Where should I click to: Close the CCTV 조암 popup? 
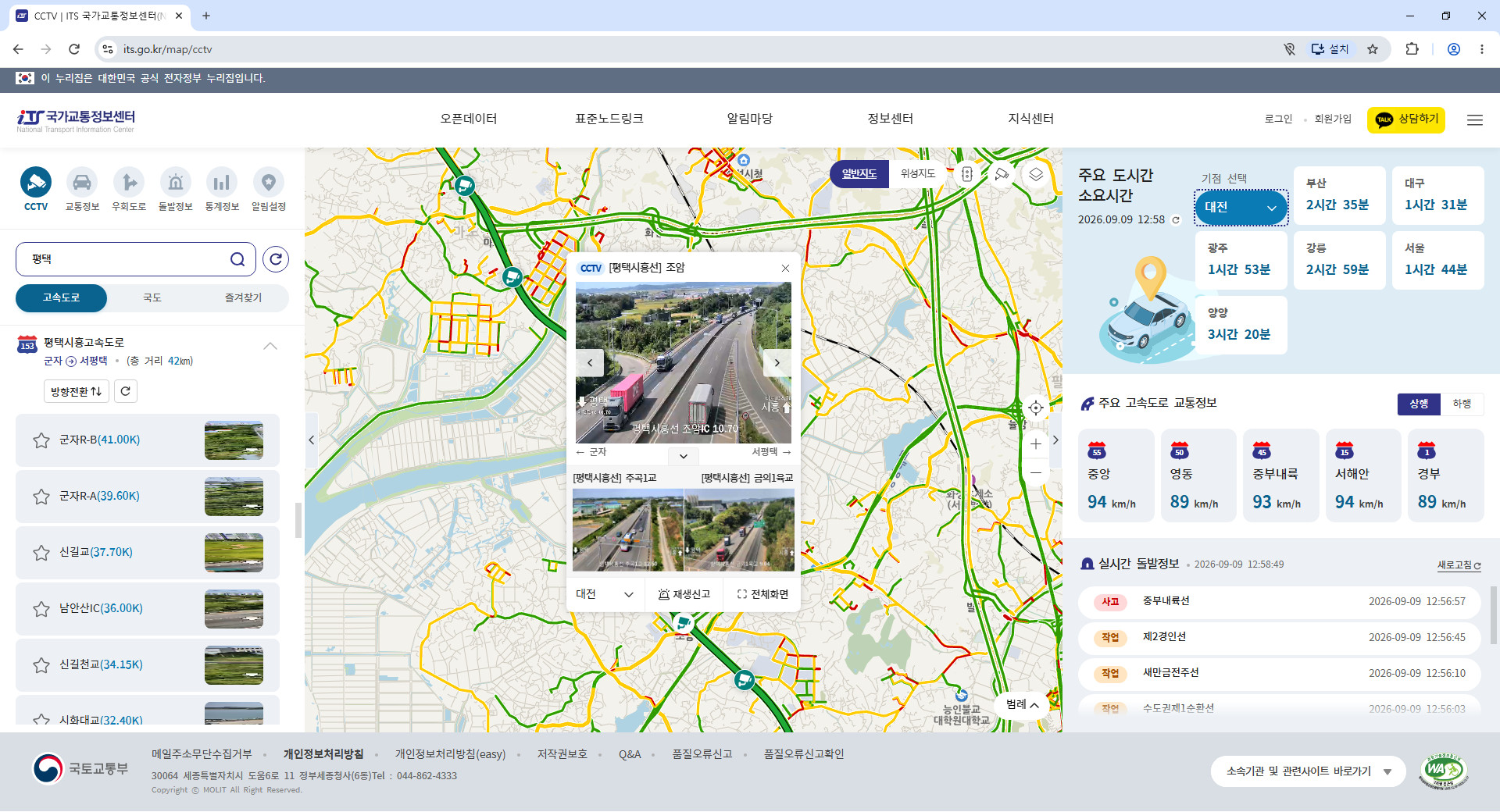click(785, 268)
